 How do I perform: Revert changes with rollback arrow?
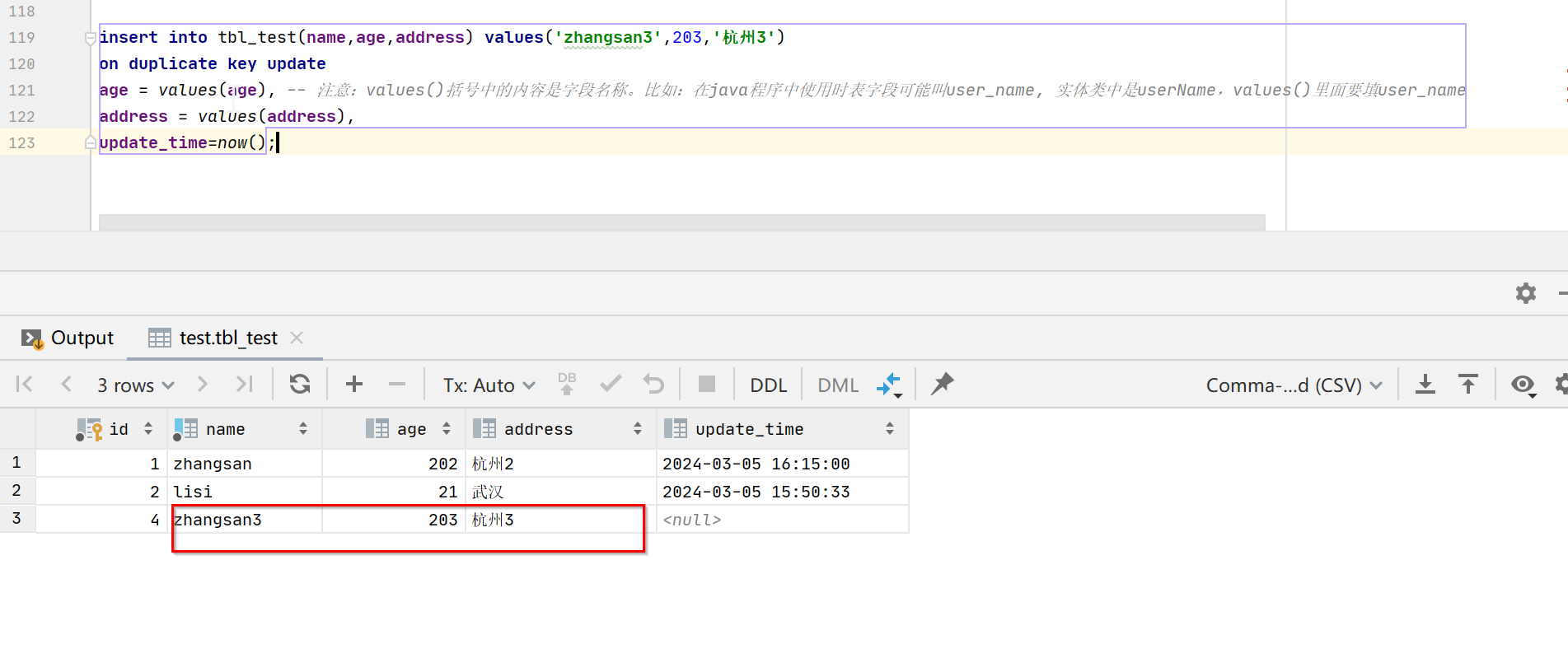pos(653,385)
